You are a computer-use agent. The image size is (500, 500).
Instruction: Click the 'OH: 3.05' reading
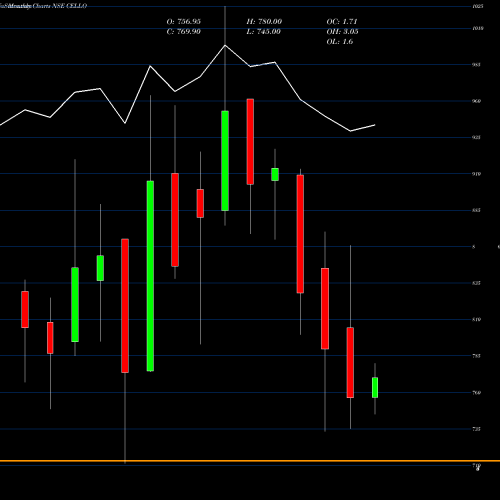[x=343, y=32]
